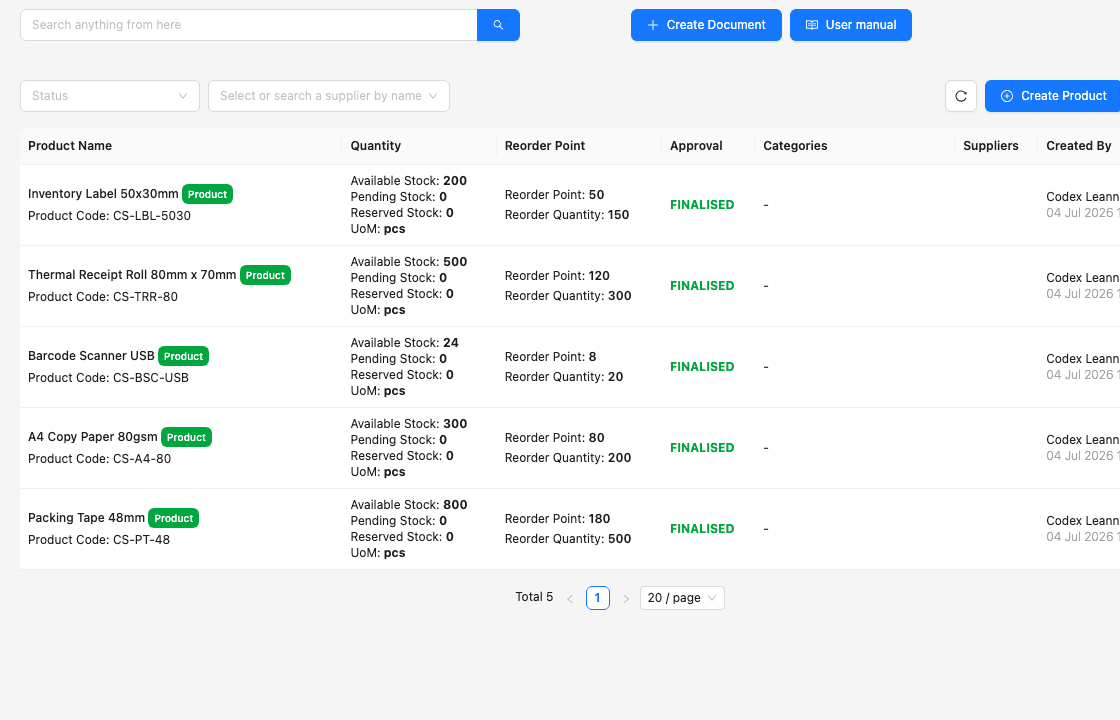The height and width of the screenshot is (720, 1120).
Task: Select page 1 in pagination
Action: [598, 598]
